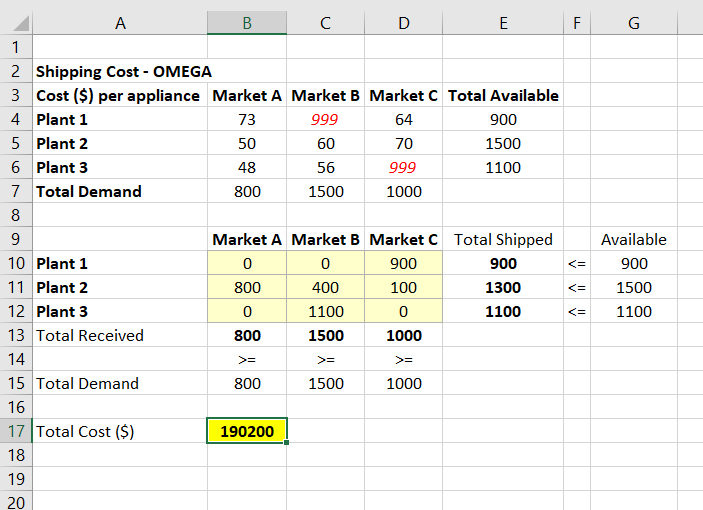Viewport: 703px width, 510px height.
Task: Click '>=' symbol under Market B
Action: (325, 359)
